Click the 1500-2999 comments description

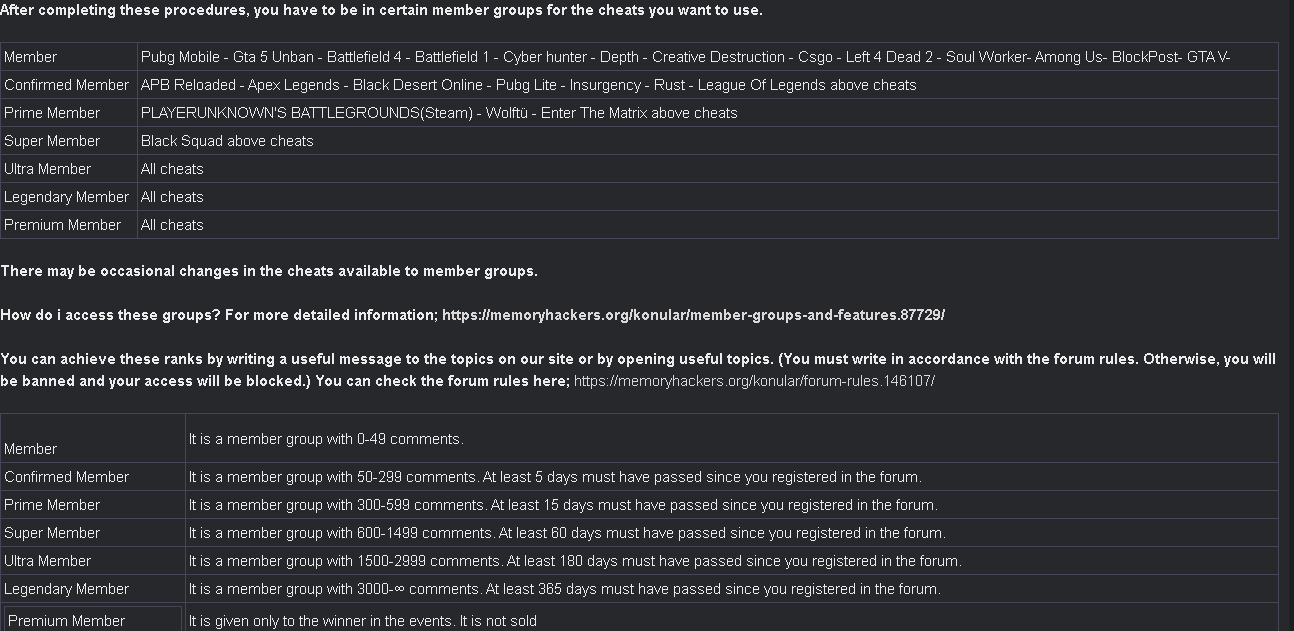[575, 561]
